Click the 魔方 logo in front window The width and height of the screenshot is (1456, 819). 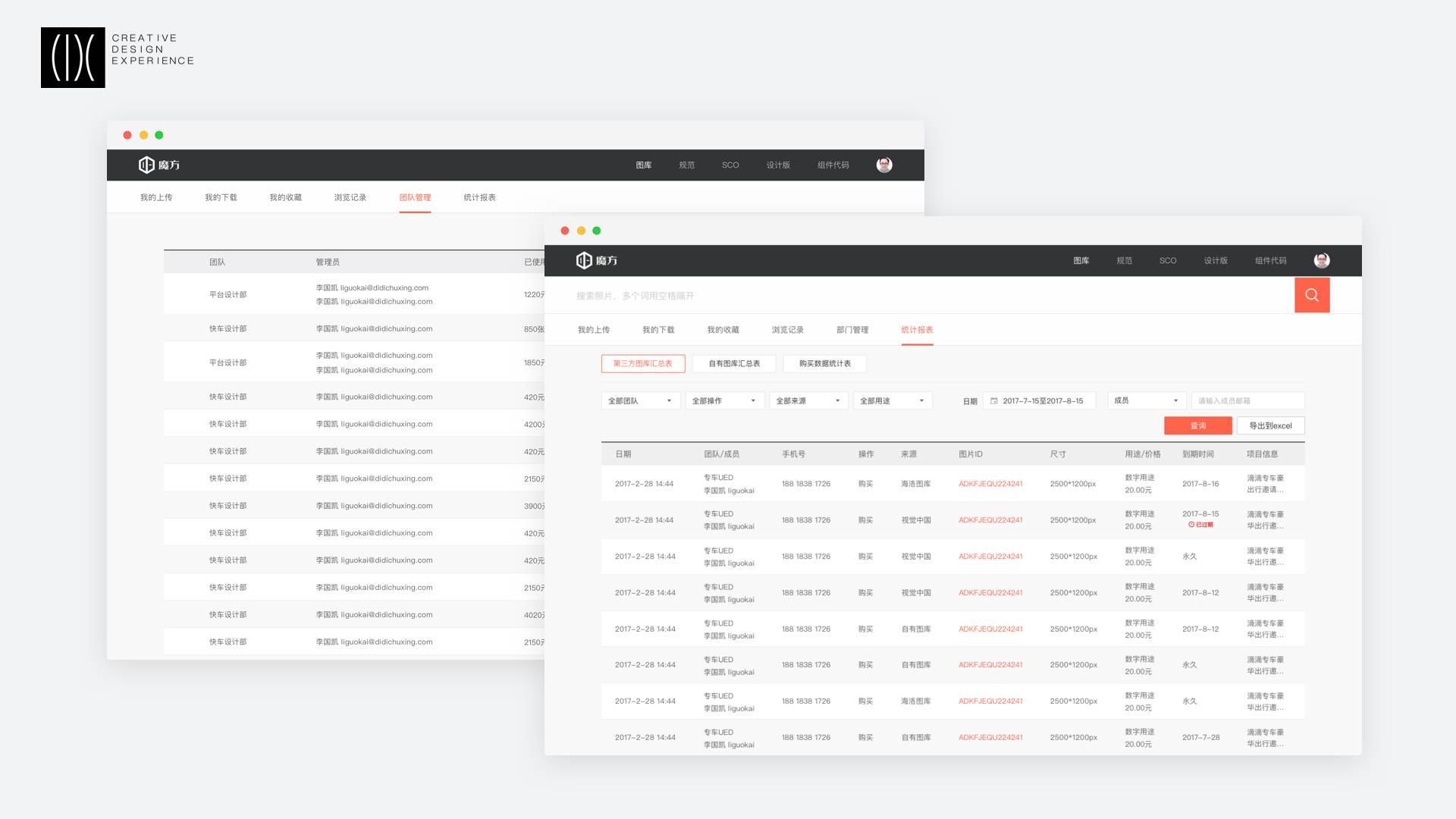coord(597,260)
